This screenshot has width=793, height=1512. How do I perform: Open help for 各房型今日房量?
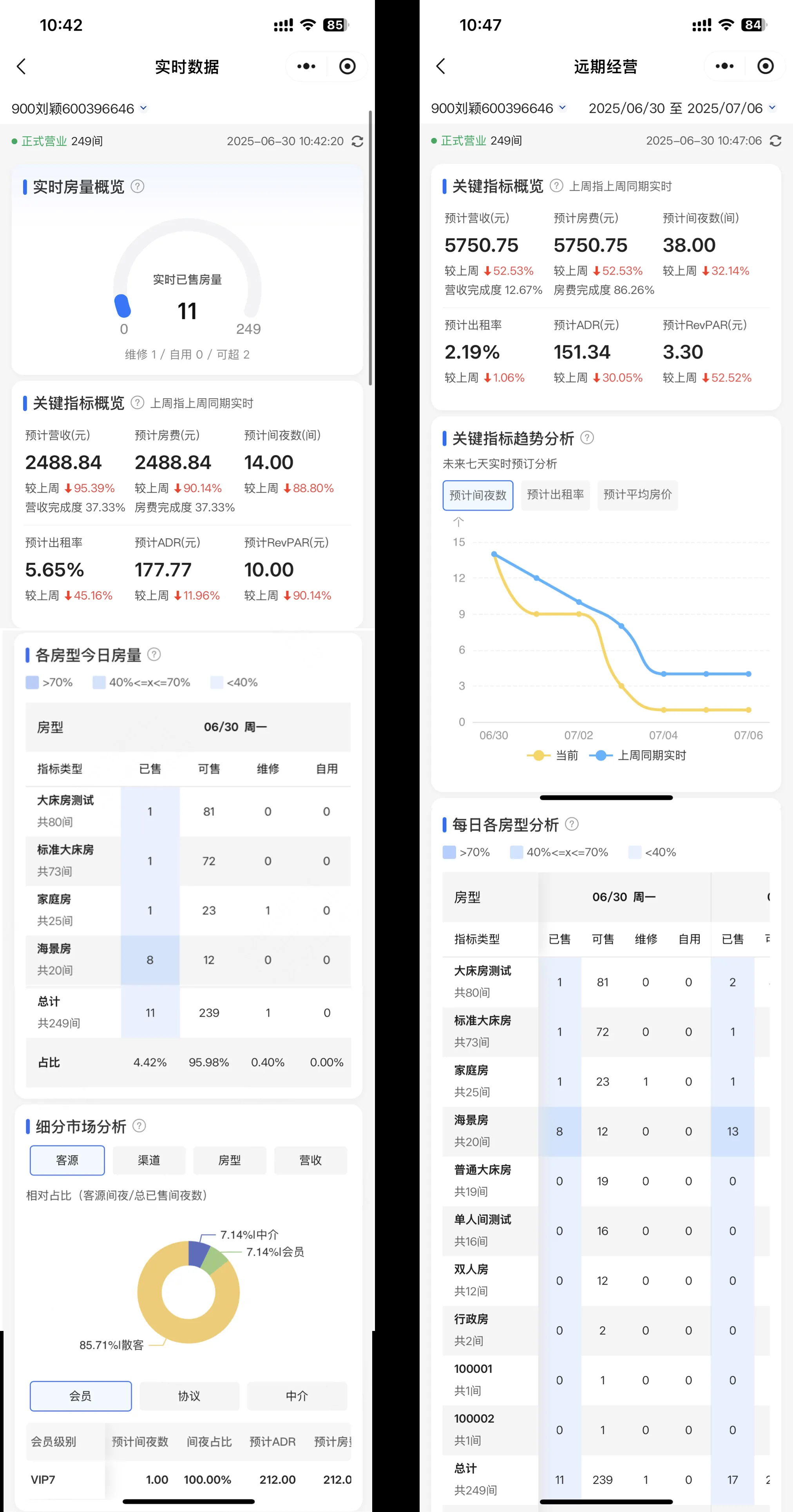point(154,654)
